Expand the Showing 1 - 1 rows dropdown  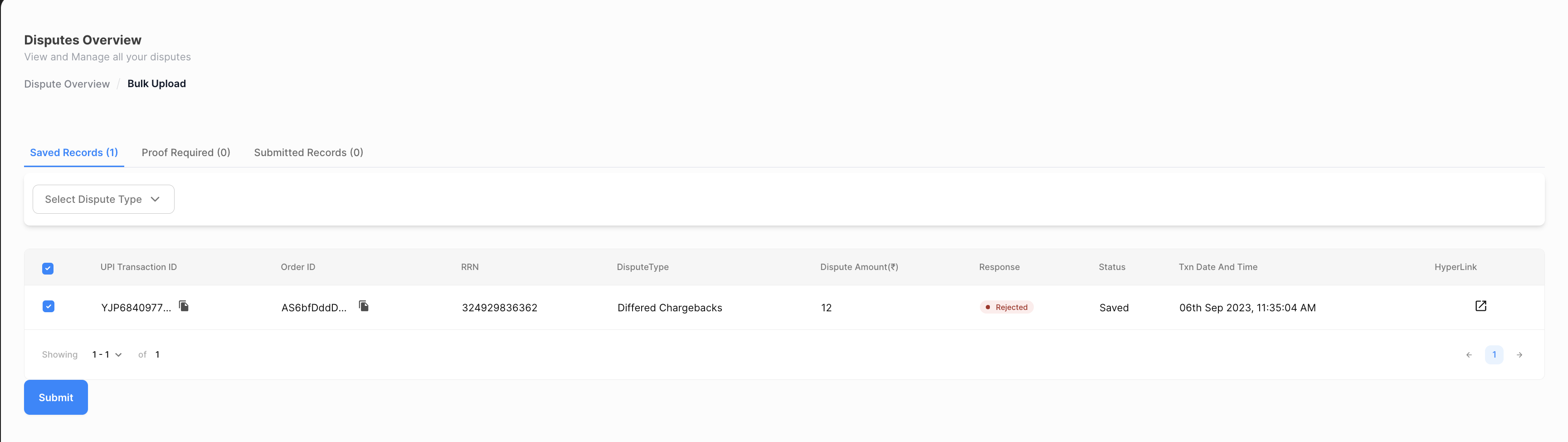107,355
